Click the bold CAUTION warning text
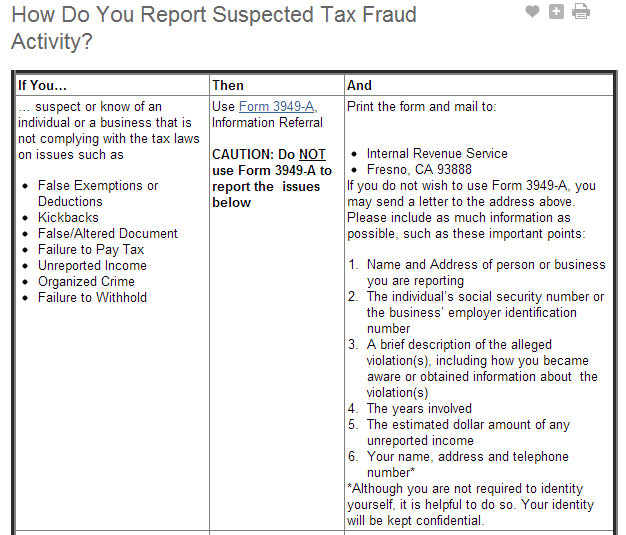Viewport: 626px width, 535px height. 272,178
